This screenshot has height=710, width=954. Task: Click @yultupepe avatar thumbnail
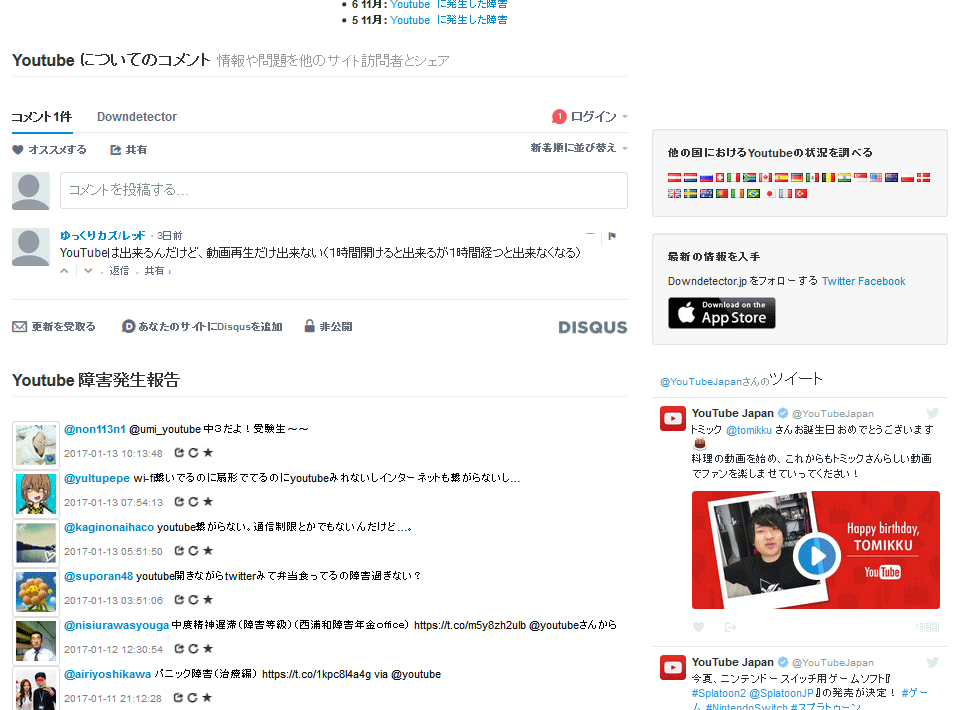36,494
